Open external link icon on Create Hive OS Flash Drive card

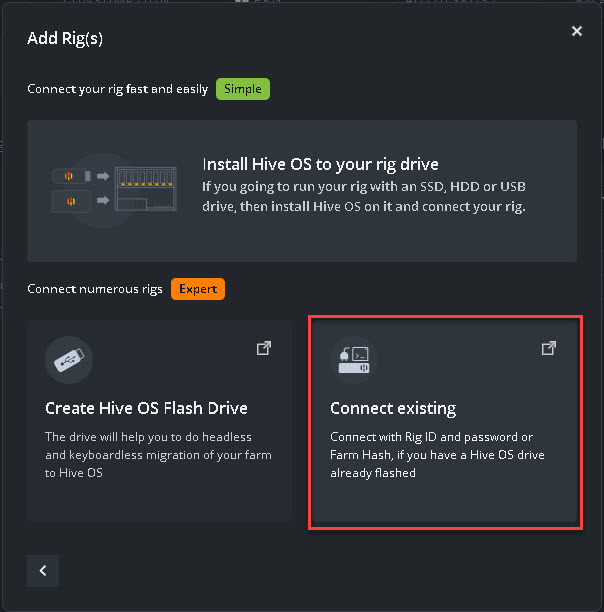click(264, 348)
